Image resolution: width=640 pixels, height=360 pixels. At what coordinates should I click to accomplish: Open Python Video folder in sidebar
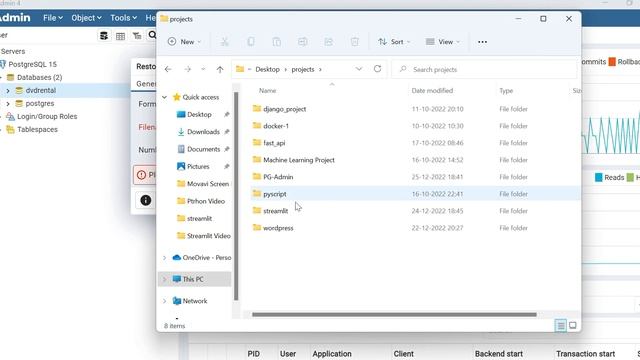[x=201, y=201]
